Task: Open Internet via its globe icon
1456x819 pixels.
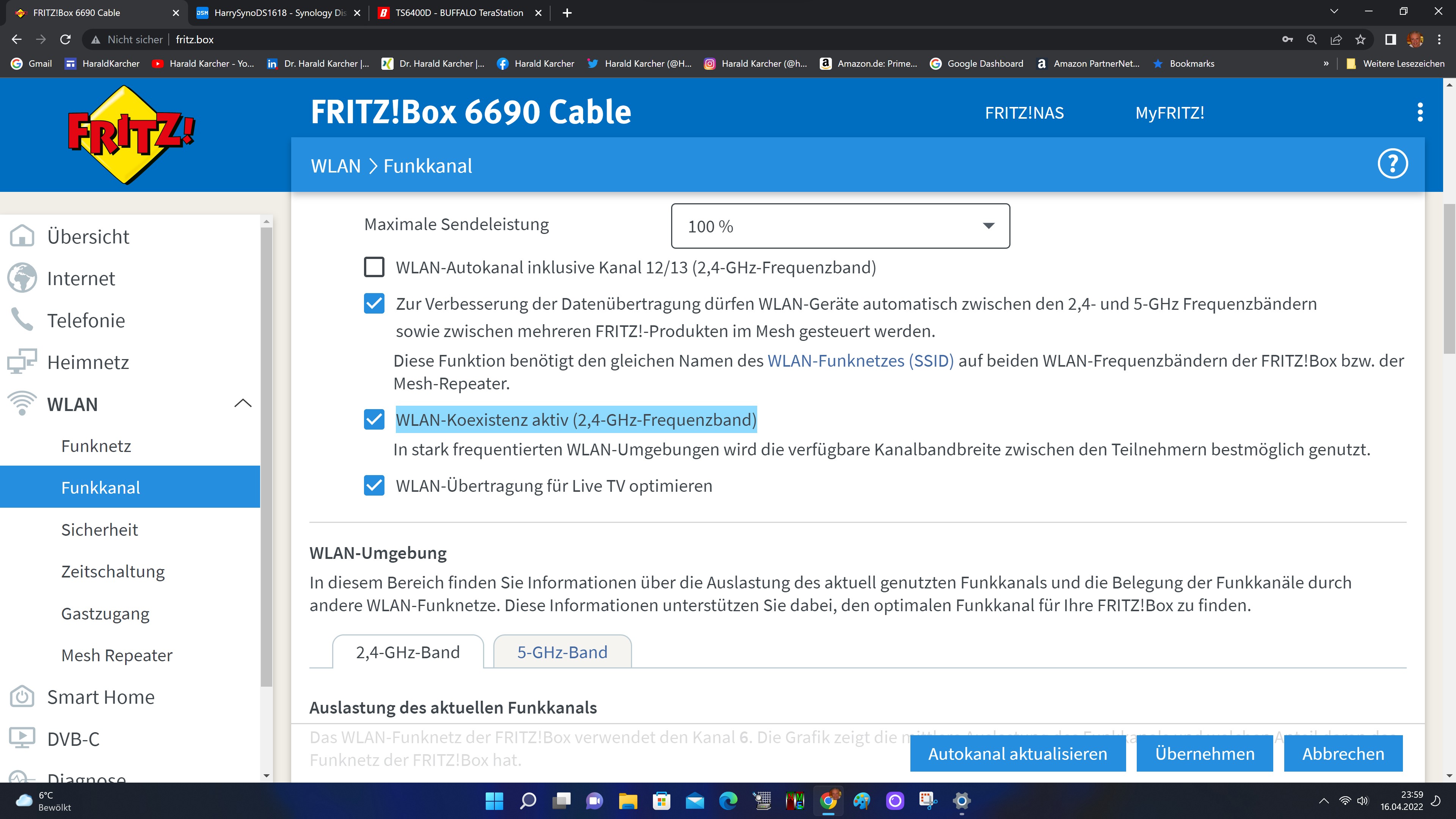Action: pyautogui.click(x=22, y=278)
